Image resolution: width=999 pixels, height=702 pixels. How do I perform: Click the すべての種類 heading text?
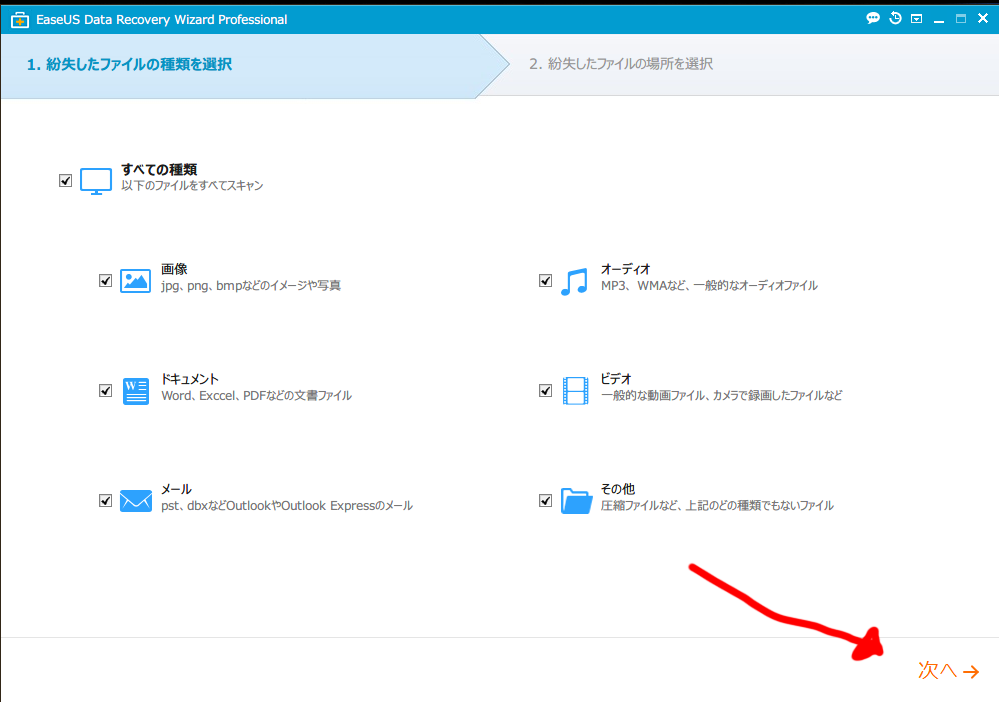[x=159, y=169]
